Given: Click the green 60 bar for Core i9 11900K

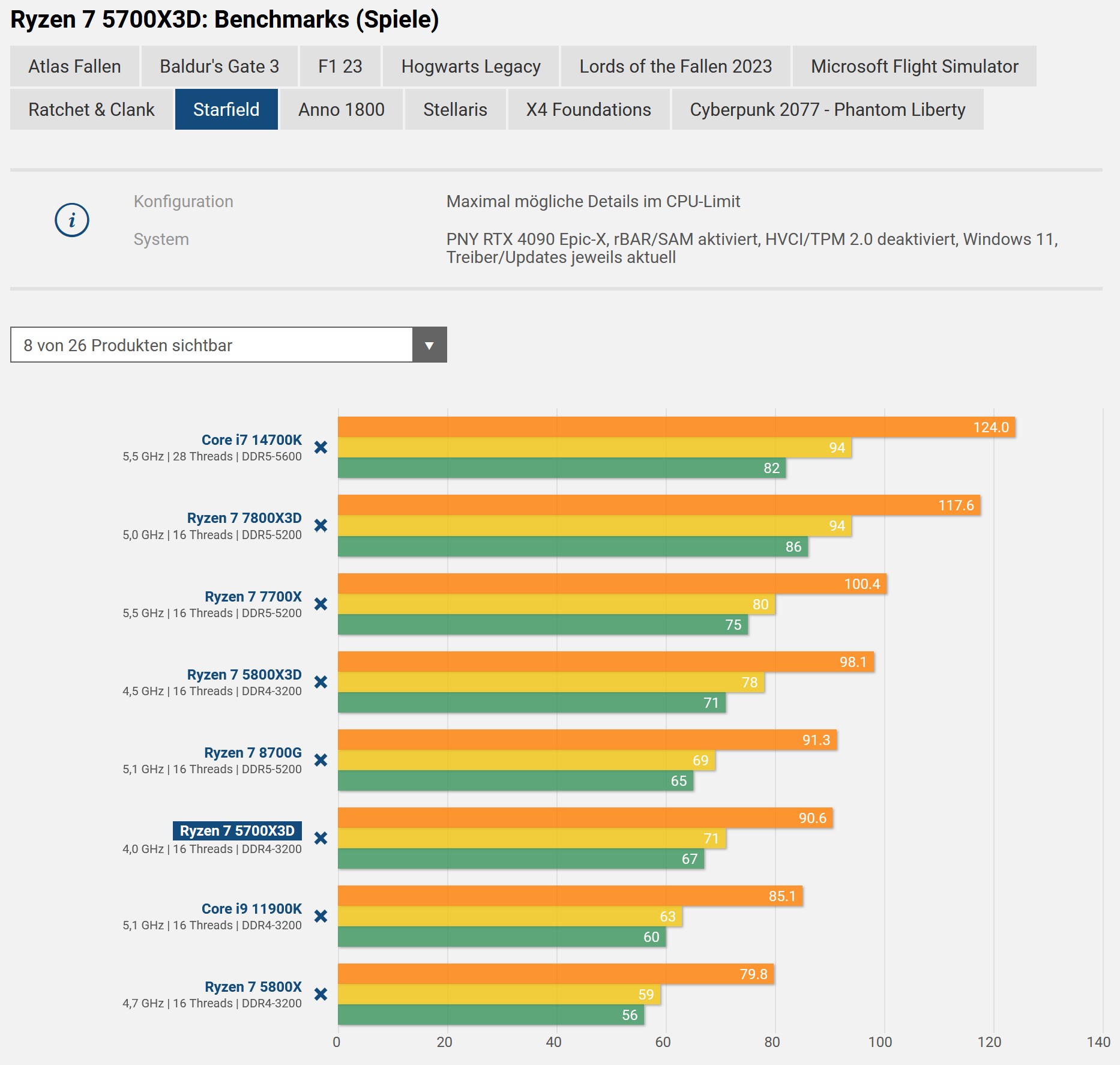Looking at the screenshot, I should point(502,937).
